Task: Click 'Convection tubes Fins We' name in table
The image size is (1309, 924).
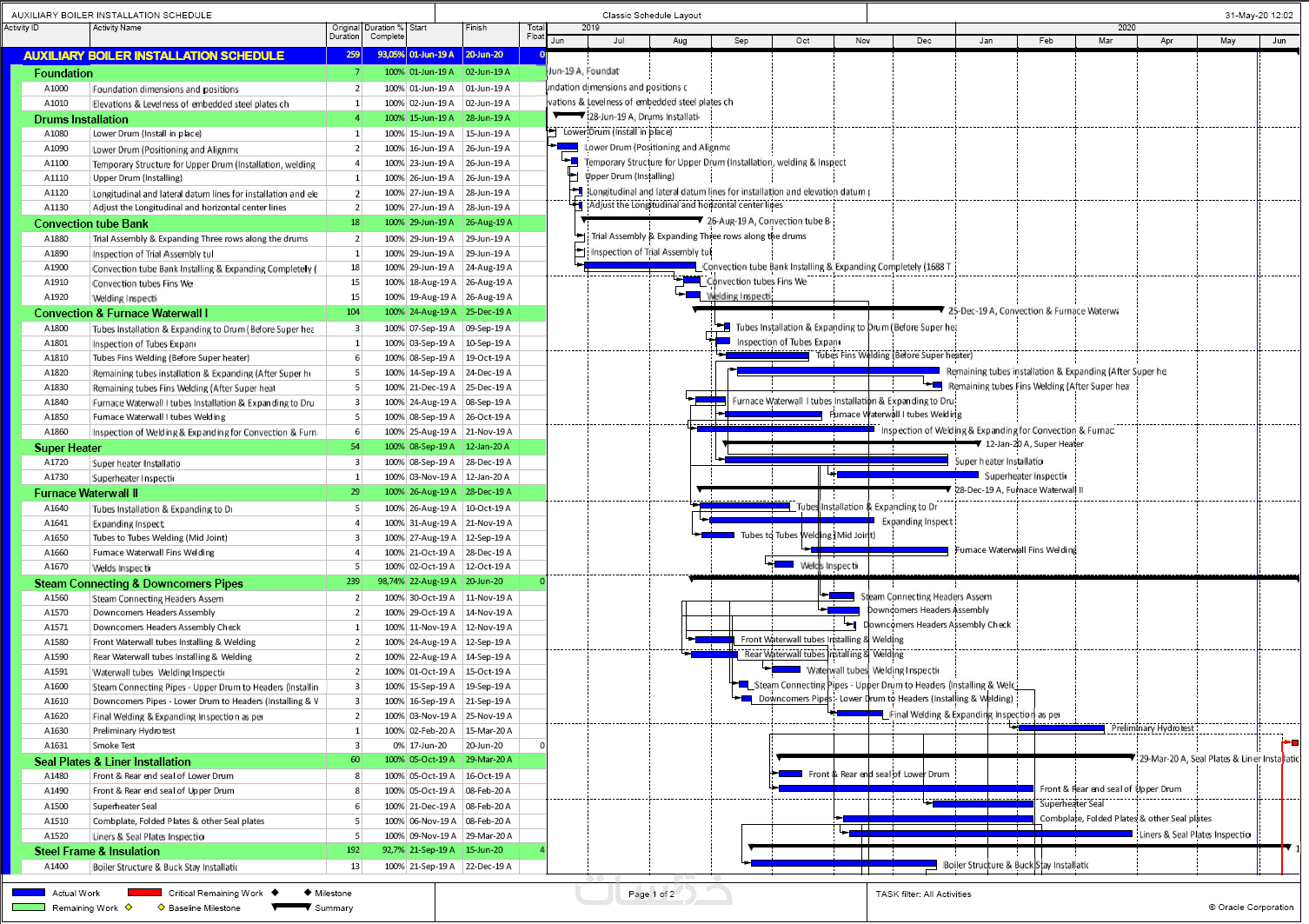Action: point(143,283)
